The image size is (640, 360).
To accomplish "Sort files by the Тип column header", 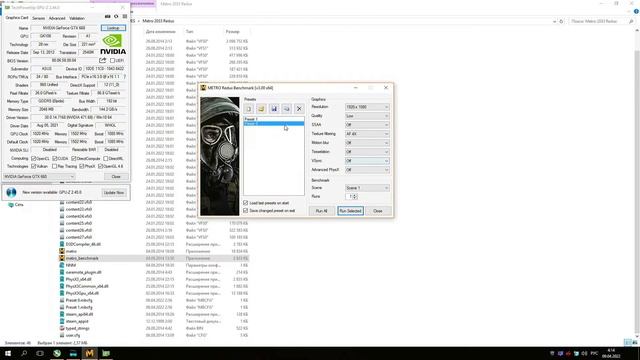I will [190, 31].
